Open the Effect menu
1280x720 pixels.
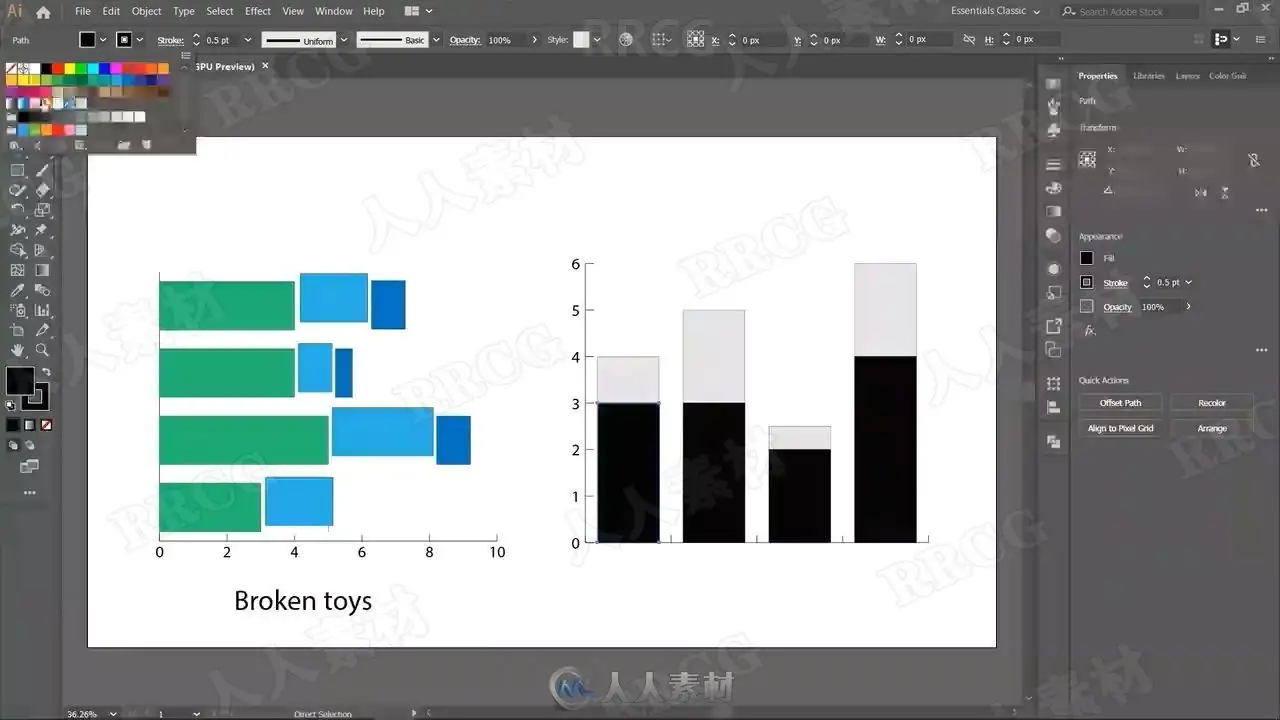click(258, 11)
